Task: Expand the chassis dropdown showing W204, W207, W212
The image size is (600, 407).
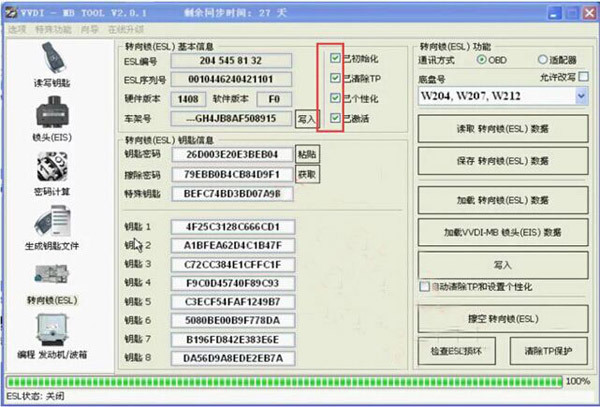Action: pyautogui.click(x=582, y=96)
